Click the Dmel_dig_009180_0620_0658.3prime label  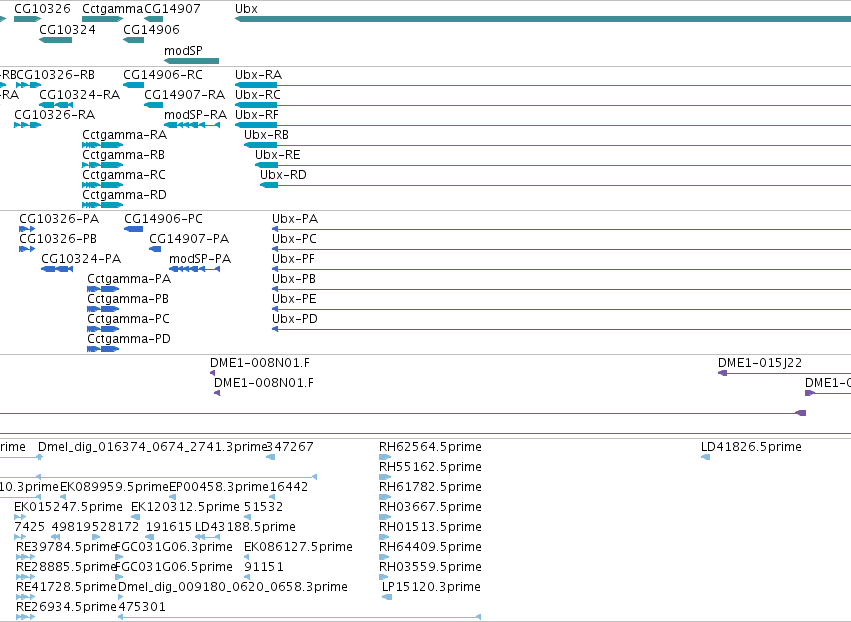[x=233, y=587]
